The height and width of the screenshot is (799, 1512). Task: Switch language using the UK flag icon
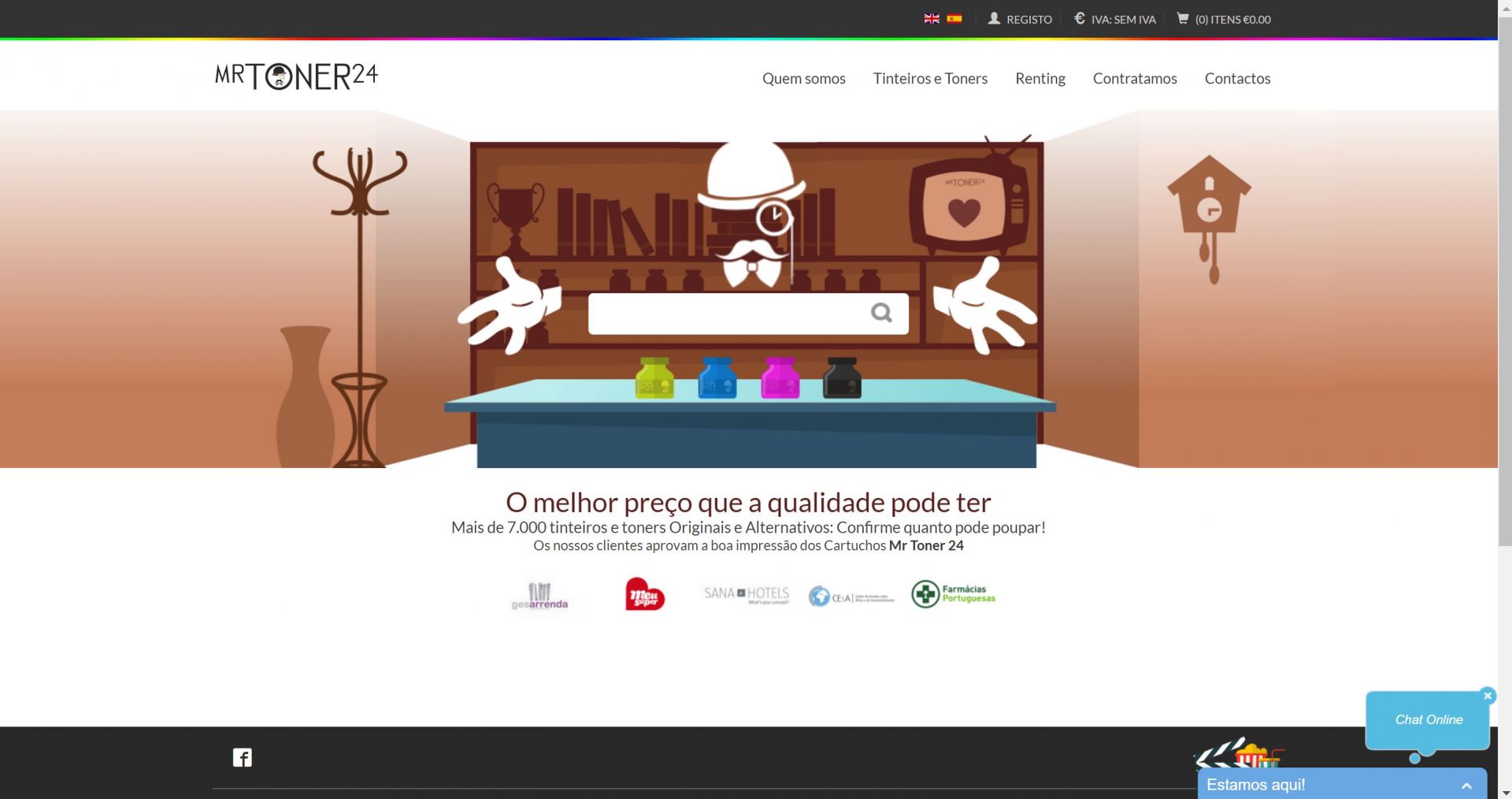(x=932, y=19)
